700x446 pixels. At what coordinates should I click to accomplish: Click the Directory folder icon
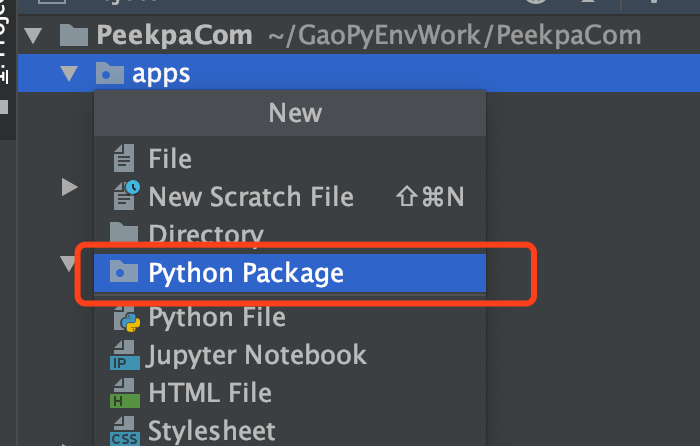pyautogui.click(x=124, y=232)
